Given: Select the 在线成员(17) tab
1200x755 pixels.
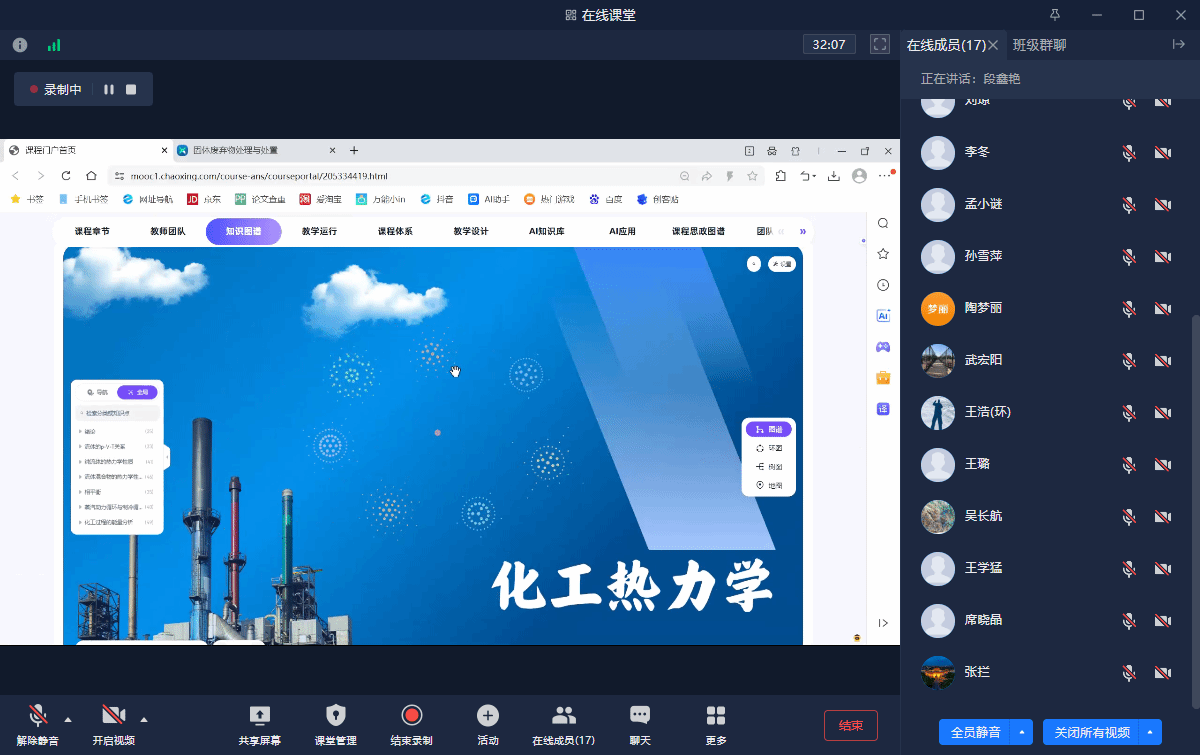Looking at the screenshot, I should pos(945,45).
